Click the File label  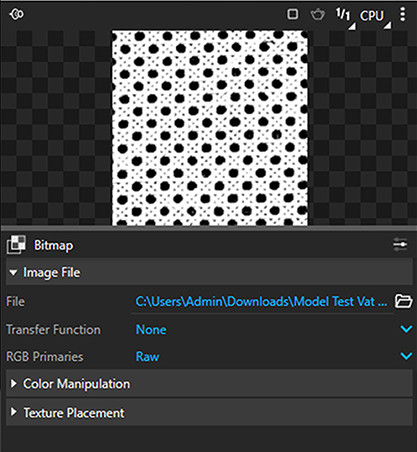(15, 302)
